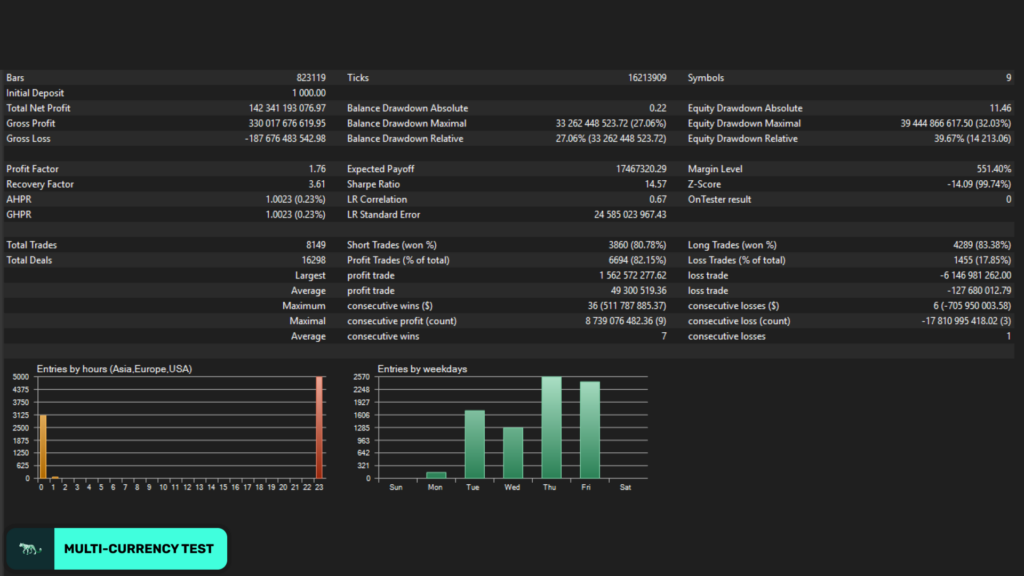Click the average loss trade value -127 680 012.79
The width and height of the screenshot is (1024, 576).
tap(979, 291)
